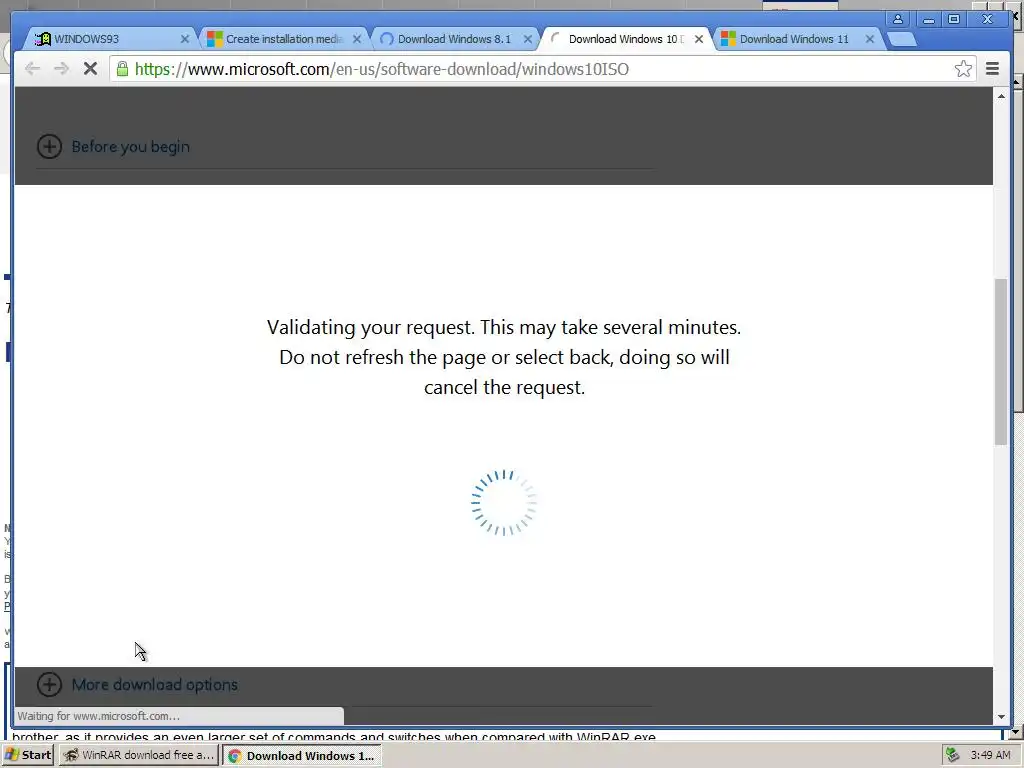
Task: Close the Download Windows 8.1 tab
Action: coord(528,39)
